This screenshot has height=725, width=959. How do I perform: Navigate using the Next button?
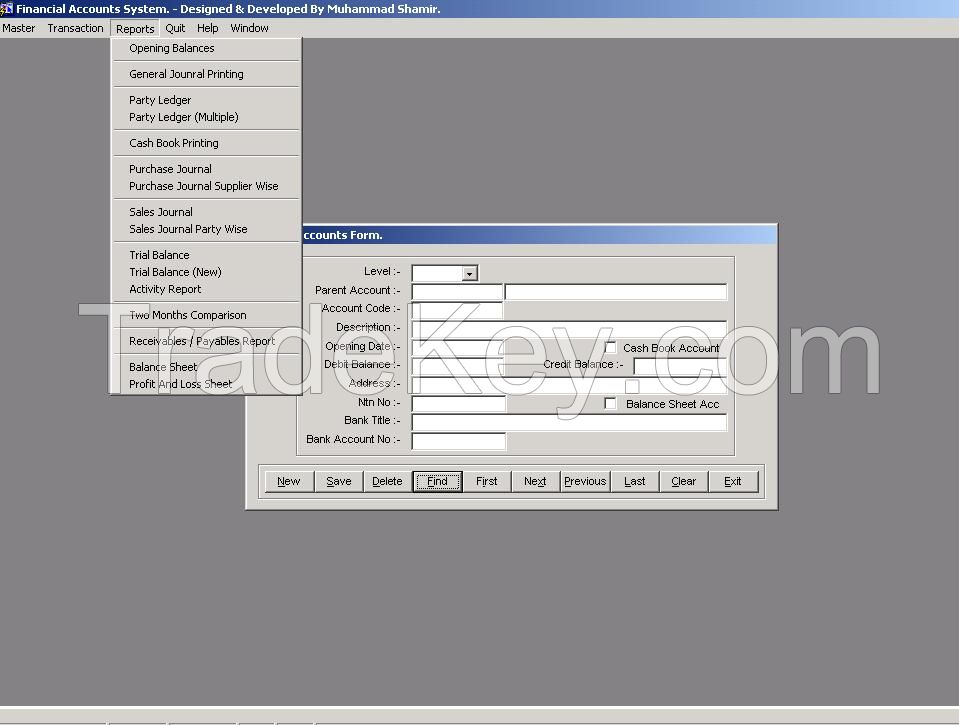pyautogui.click(x=535, y=481)
